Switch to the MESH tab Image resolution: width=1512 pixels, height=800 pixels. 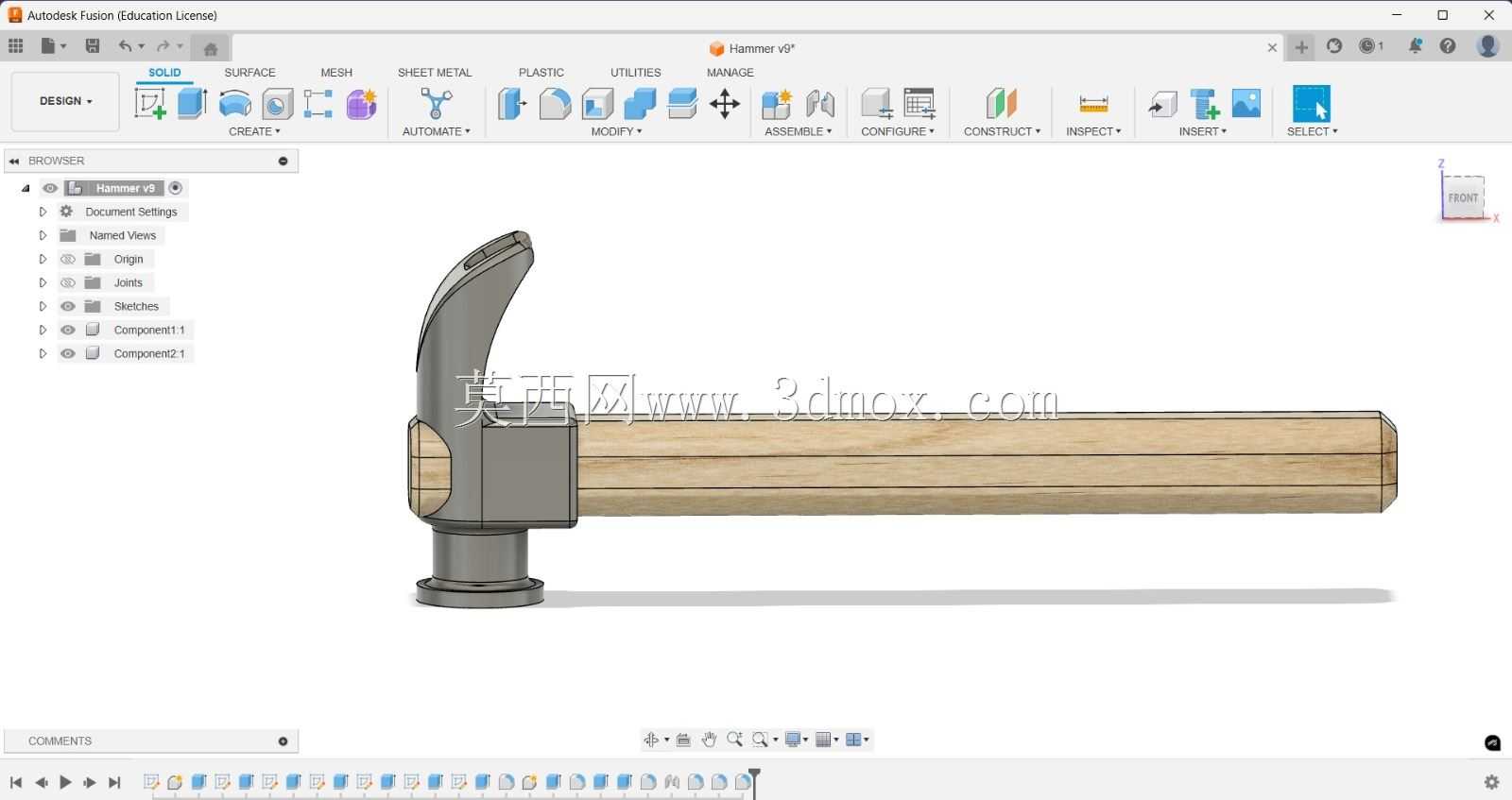[x=336, y=73]
